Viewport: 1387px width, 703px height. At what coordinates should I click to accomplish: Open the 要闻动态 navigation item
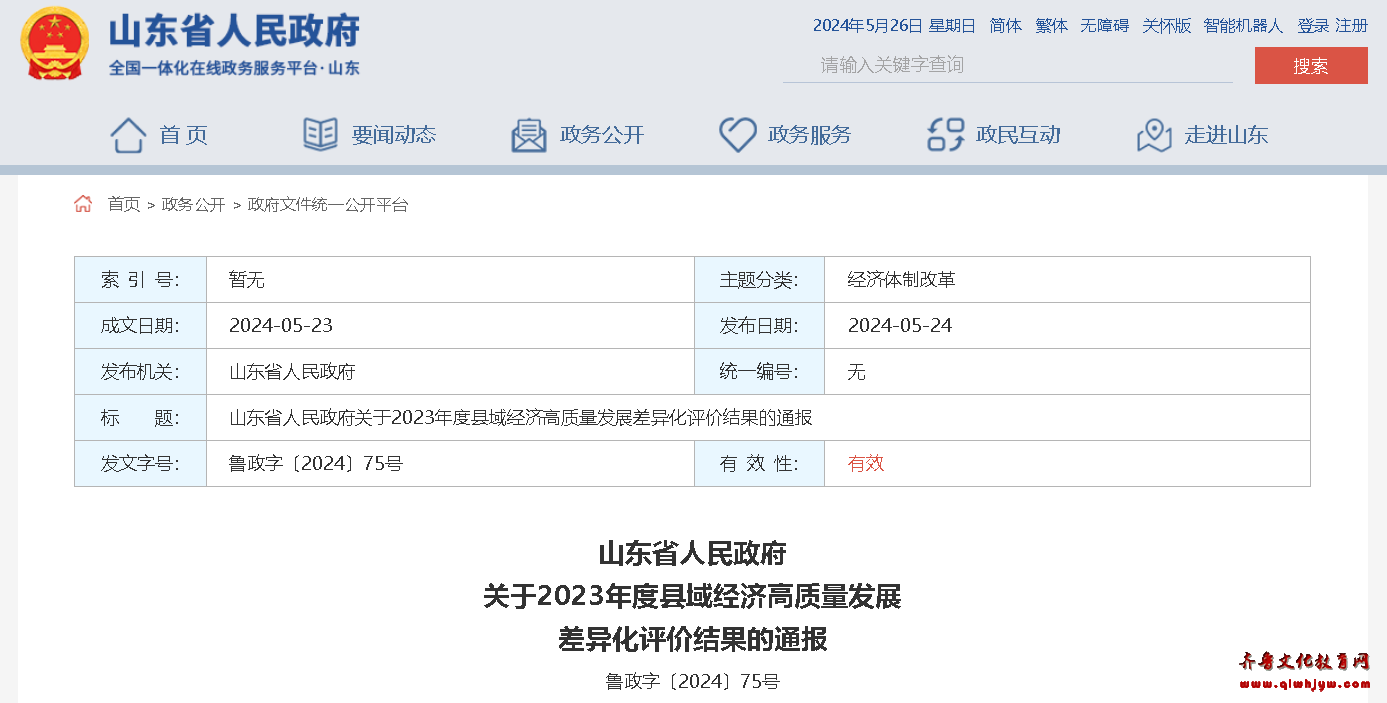pos(394,135)
